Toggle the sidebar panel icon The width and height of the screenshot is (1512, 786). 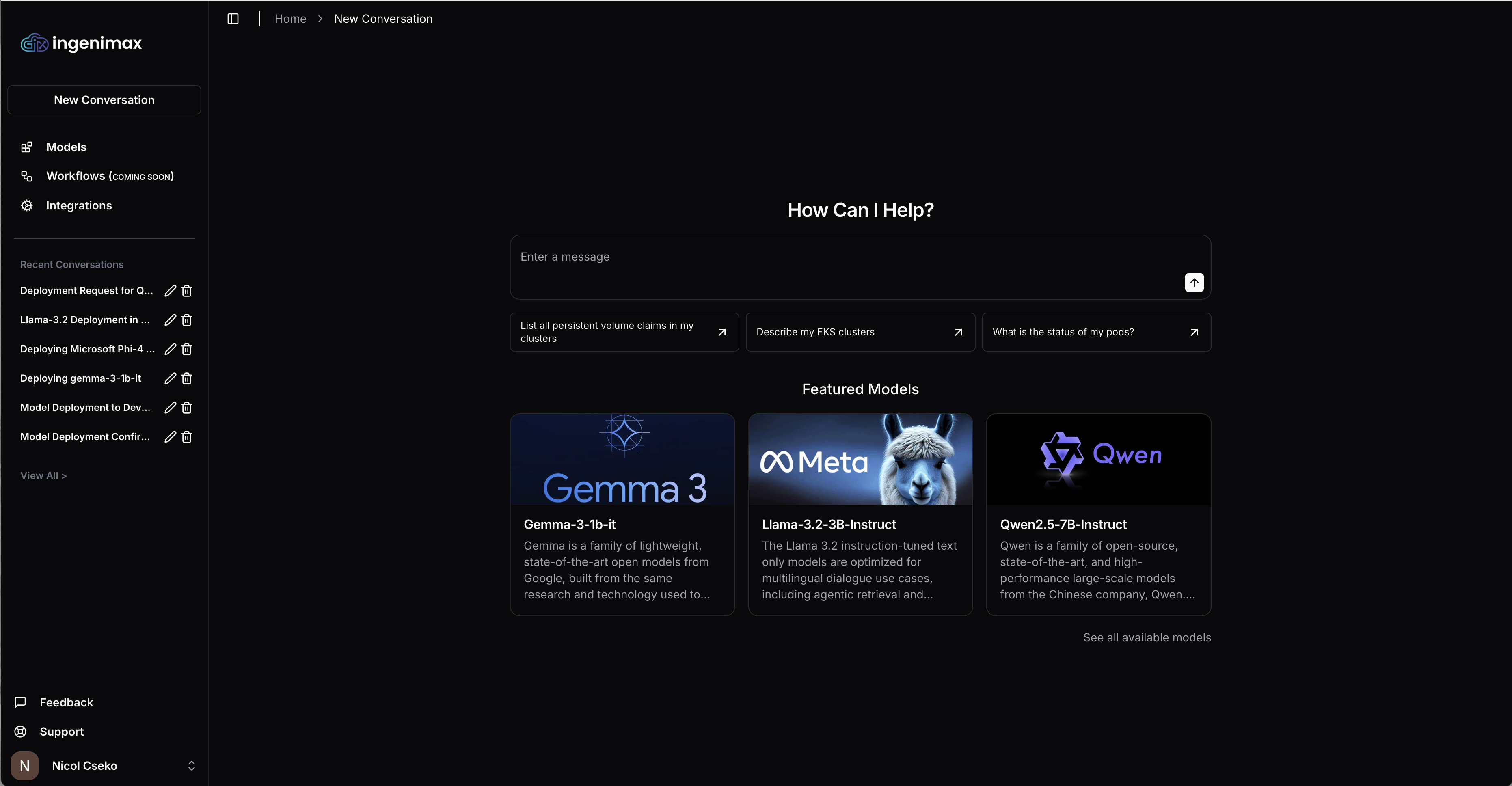coord(233,19)
